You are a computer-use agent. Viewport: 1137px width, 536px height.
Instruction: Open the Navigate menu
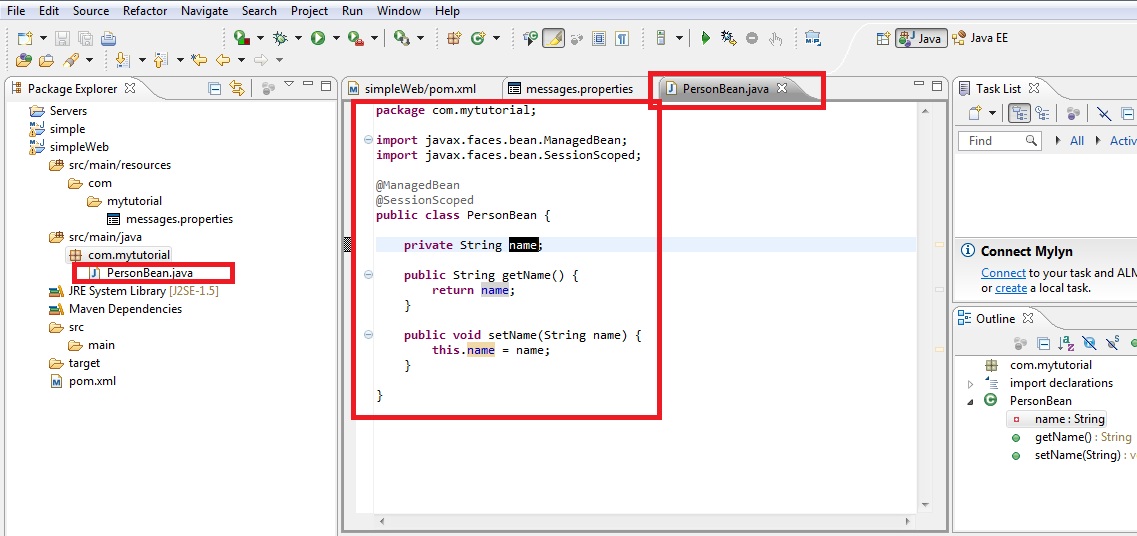(x=204, y=11)
